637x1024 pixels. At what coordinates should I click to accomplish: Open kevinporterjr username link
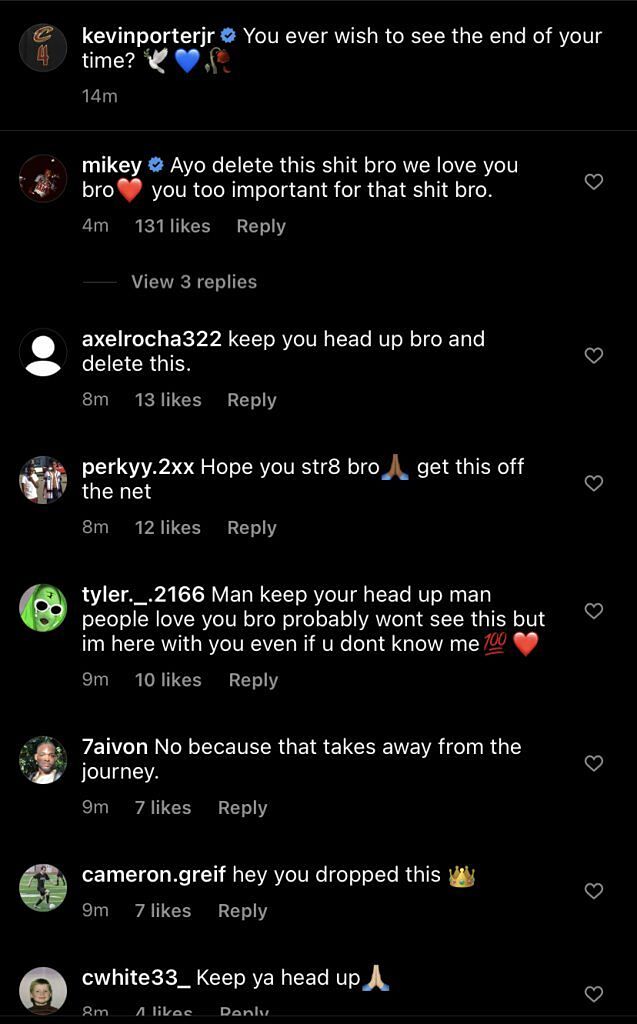(x=149, y=36)
